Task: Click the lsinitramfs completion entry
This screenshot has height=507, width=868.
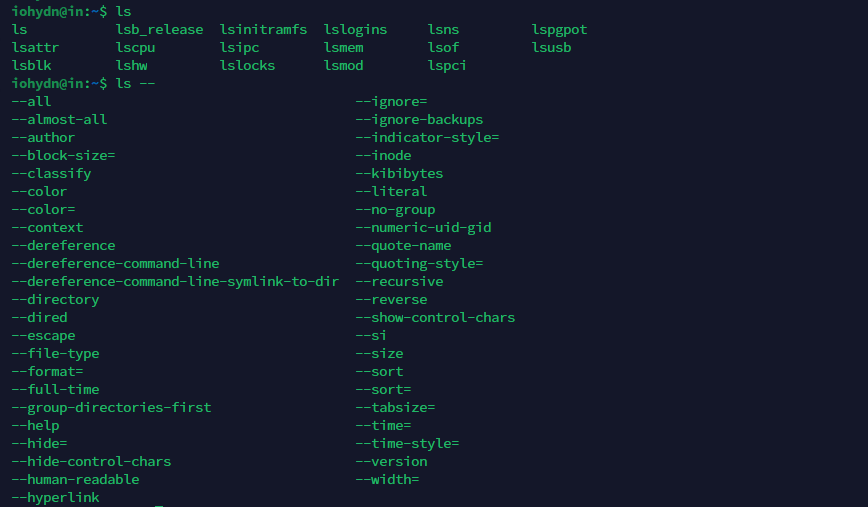Action: pos(263,30)
